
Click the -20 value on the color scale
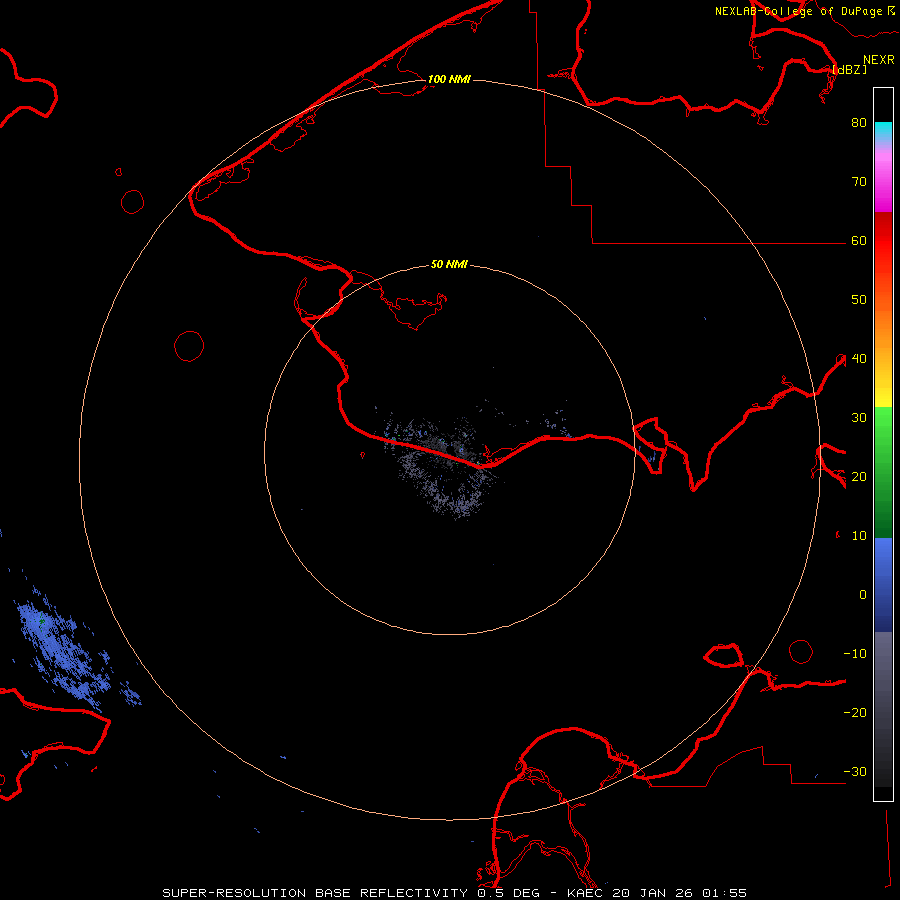click(x=855, y=713)
